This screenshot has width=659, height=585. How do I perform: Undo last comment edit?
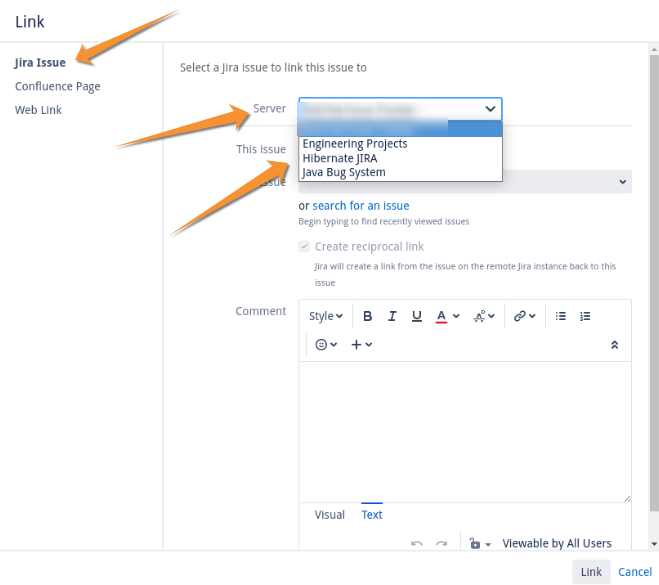point(416,543)
